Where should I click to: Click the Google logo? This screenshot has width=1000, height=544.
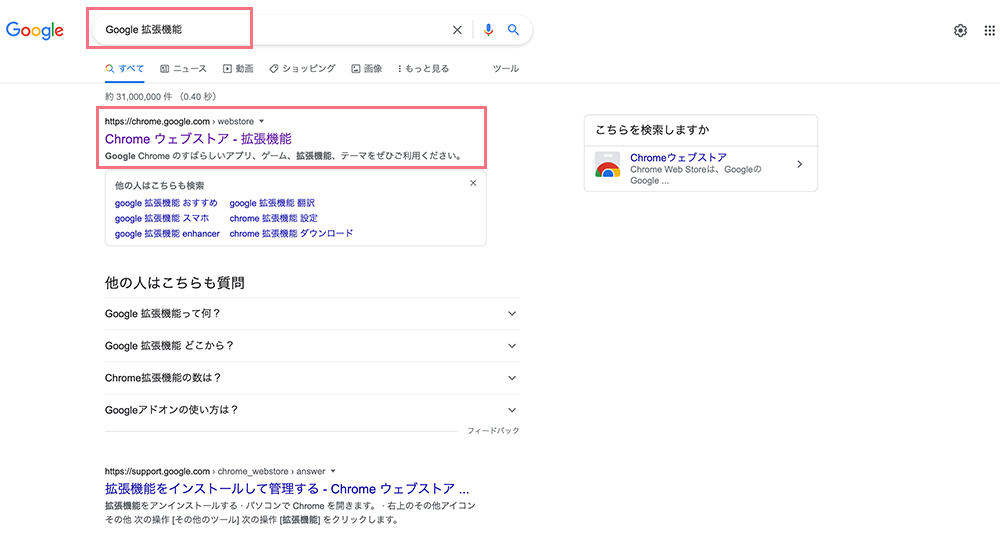tap(35, 30)
